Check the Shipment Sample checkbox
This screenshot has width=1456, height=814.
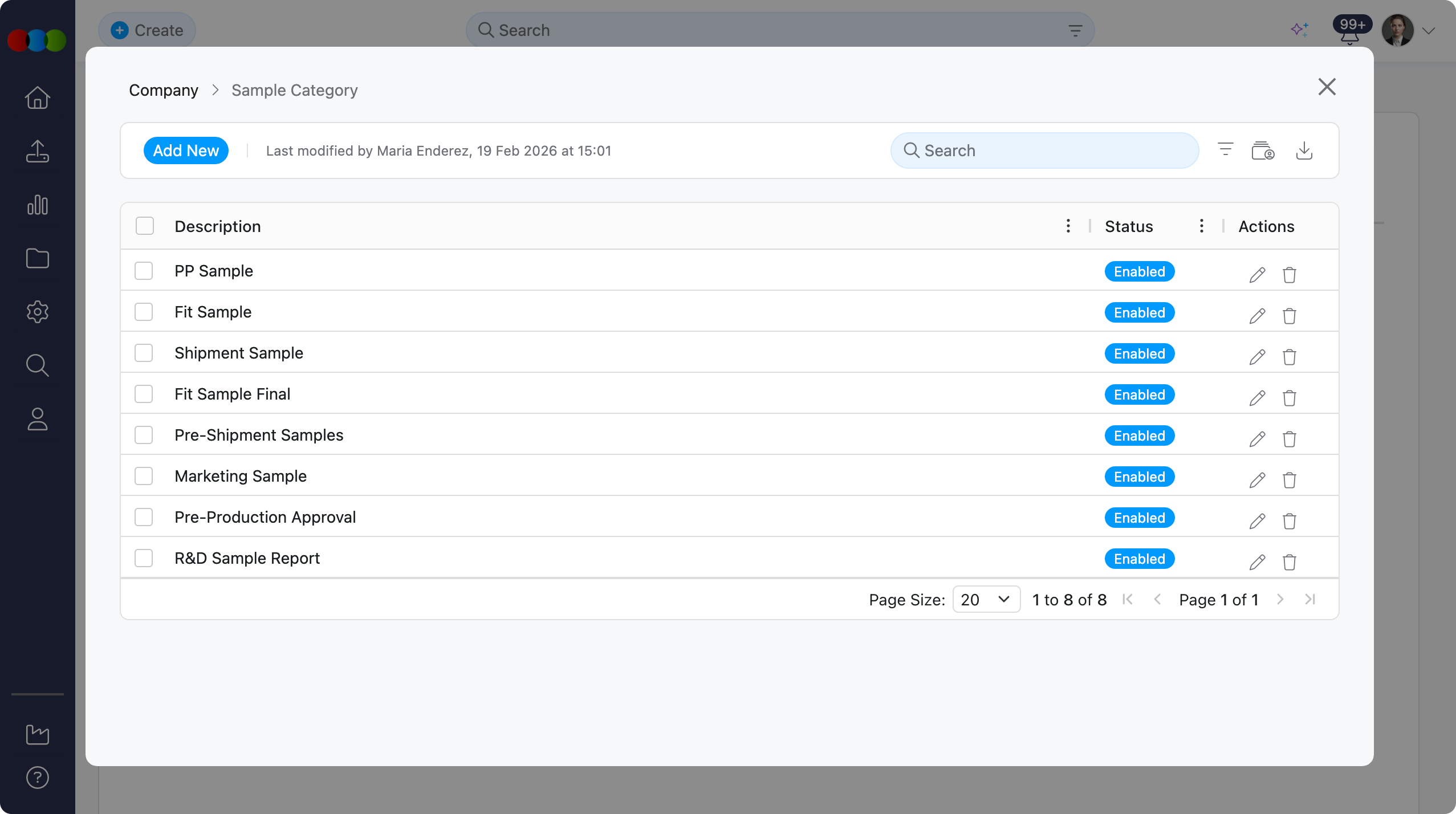tap(144, 353)
